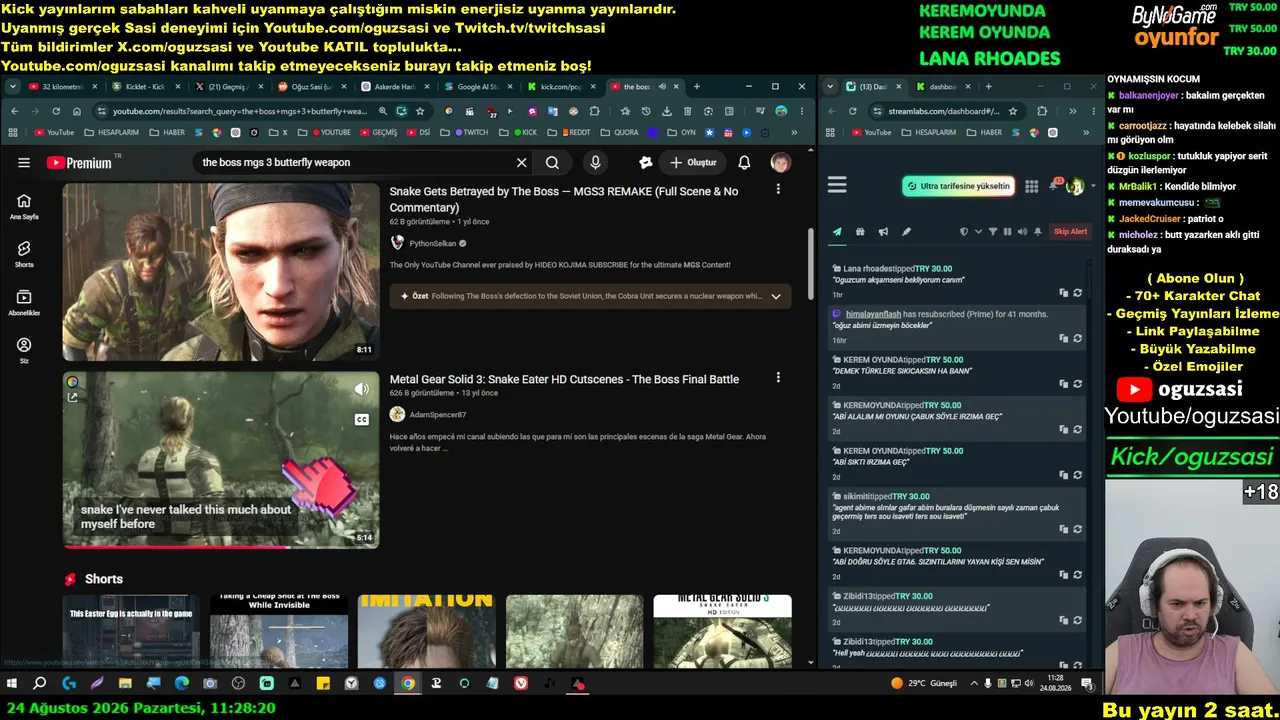Image resolution: width=1280 pixels, height=720 pixels.
Task: Open the Streamlabs filter funnel icon
Action: (x=993, y=232)
